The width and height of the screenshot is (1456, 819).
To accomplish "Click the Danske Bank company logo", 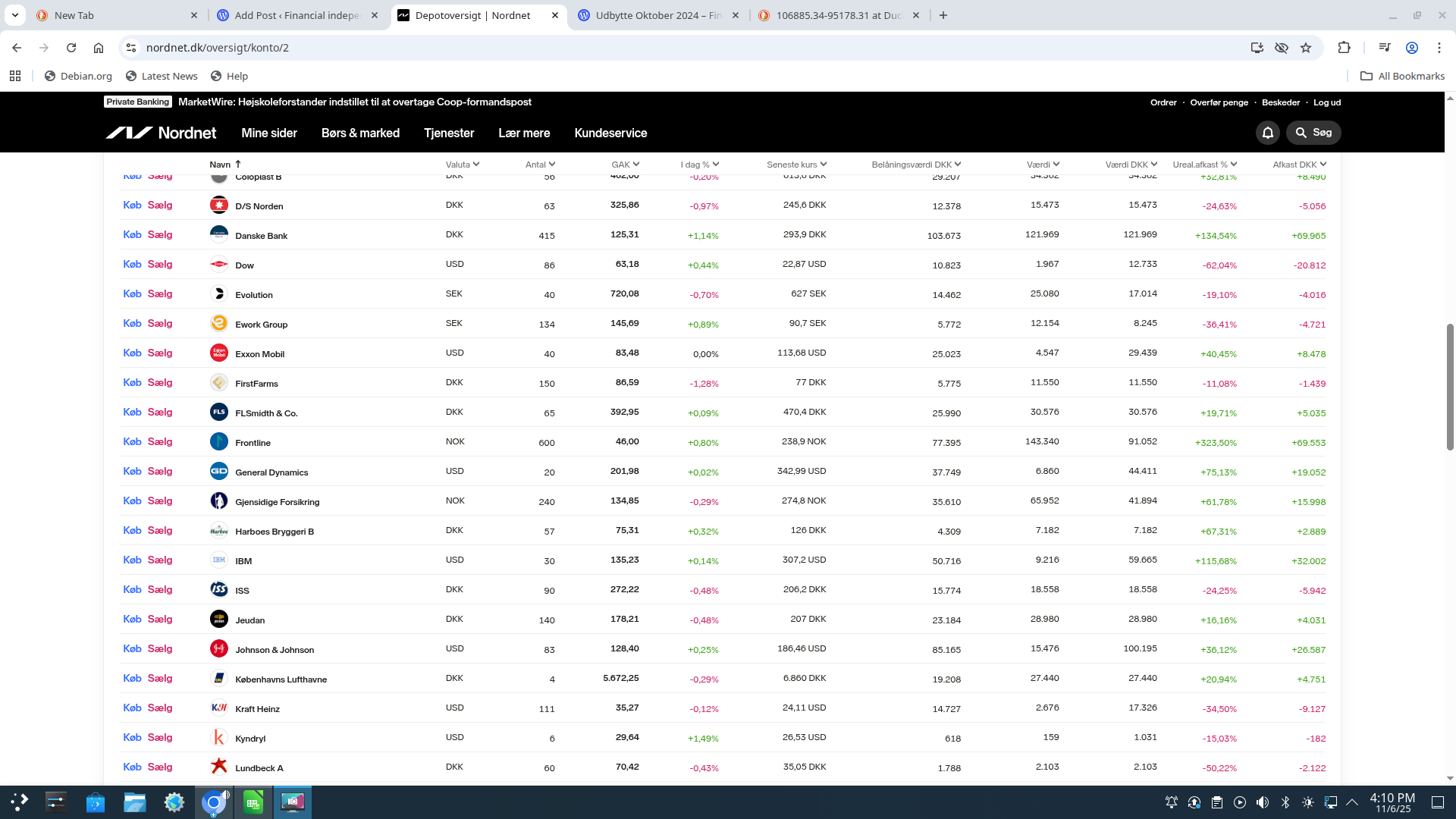I will point(219,234).
